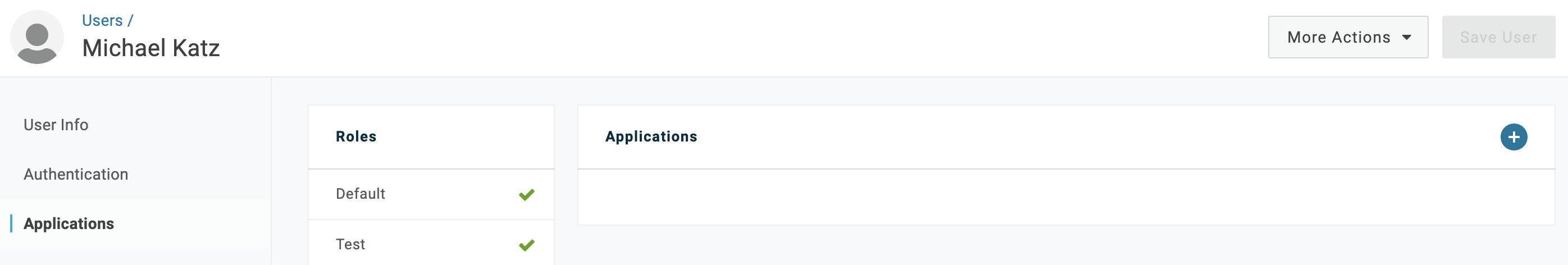
Task: Click the caret arrow on More Actions
Action: point(1407,38)
